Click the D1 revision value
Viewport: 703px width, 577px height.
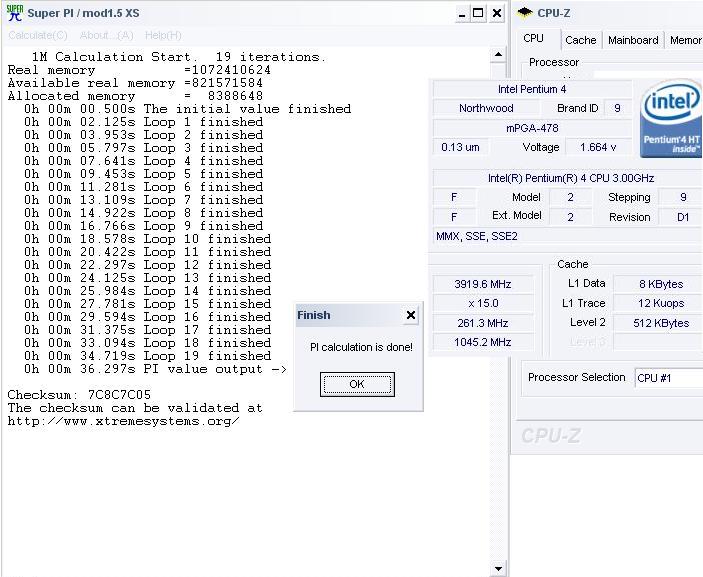682,217
